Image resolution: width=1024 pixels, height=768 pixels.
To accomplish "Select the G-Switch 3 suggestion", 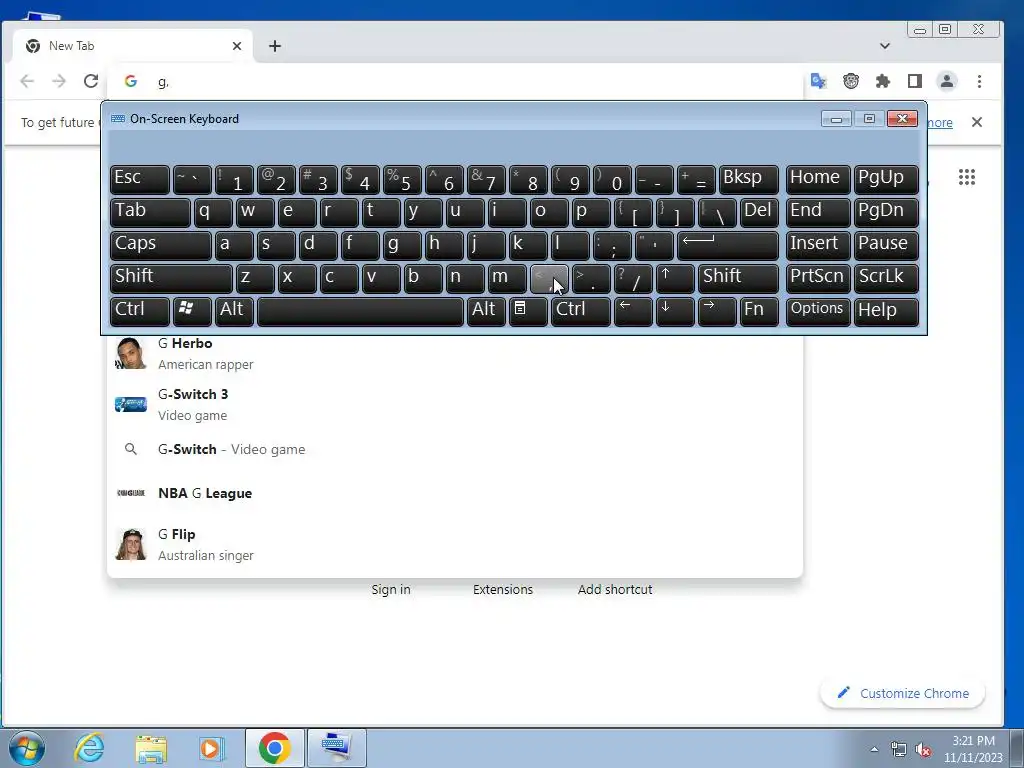I will point(455,404).
